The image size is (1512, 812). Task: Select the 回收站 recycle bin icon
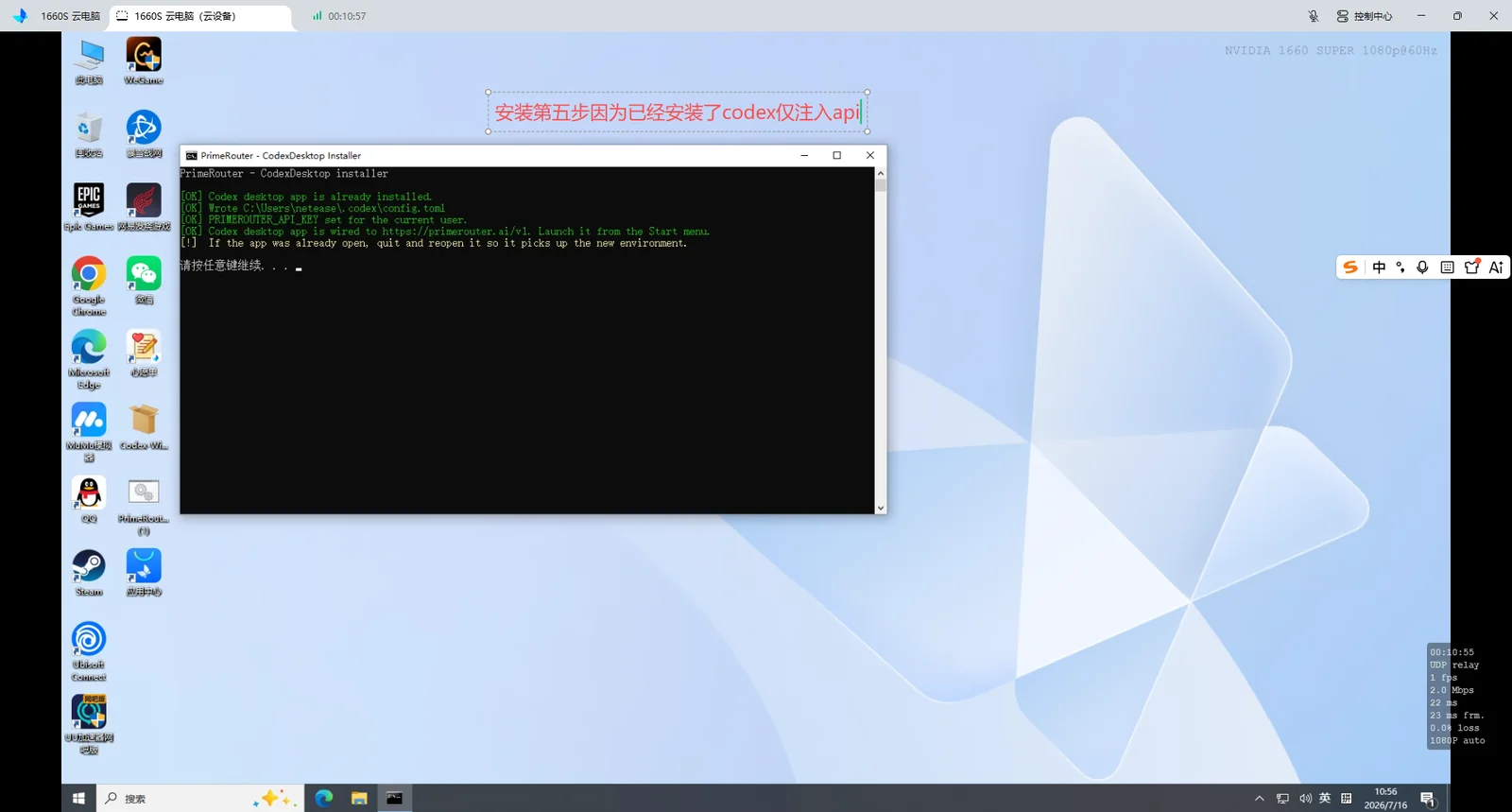[89, 135]
